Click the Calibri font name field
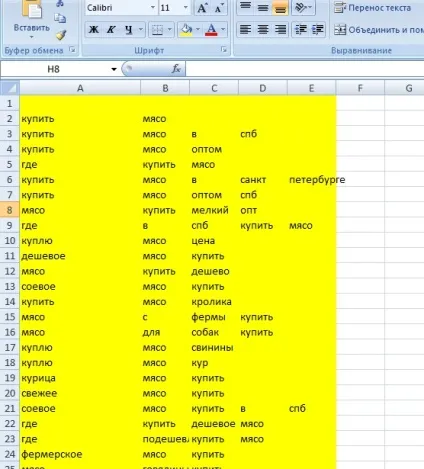 click(117, 8)
